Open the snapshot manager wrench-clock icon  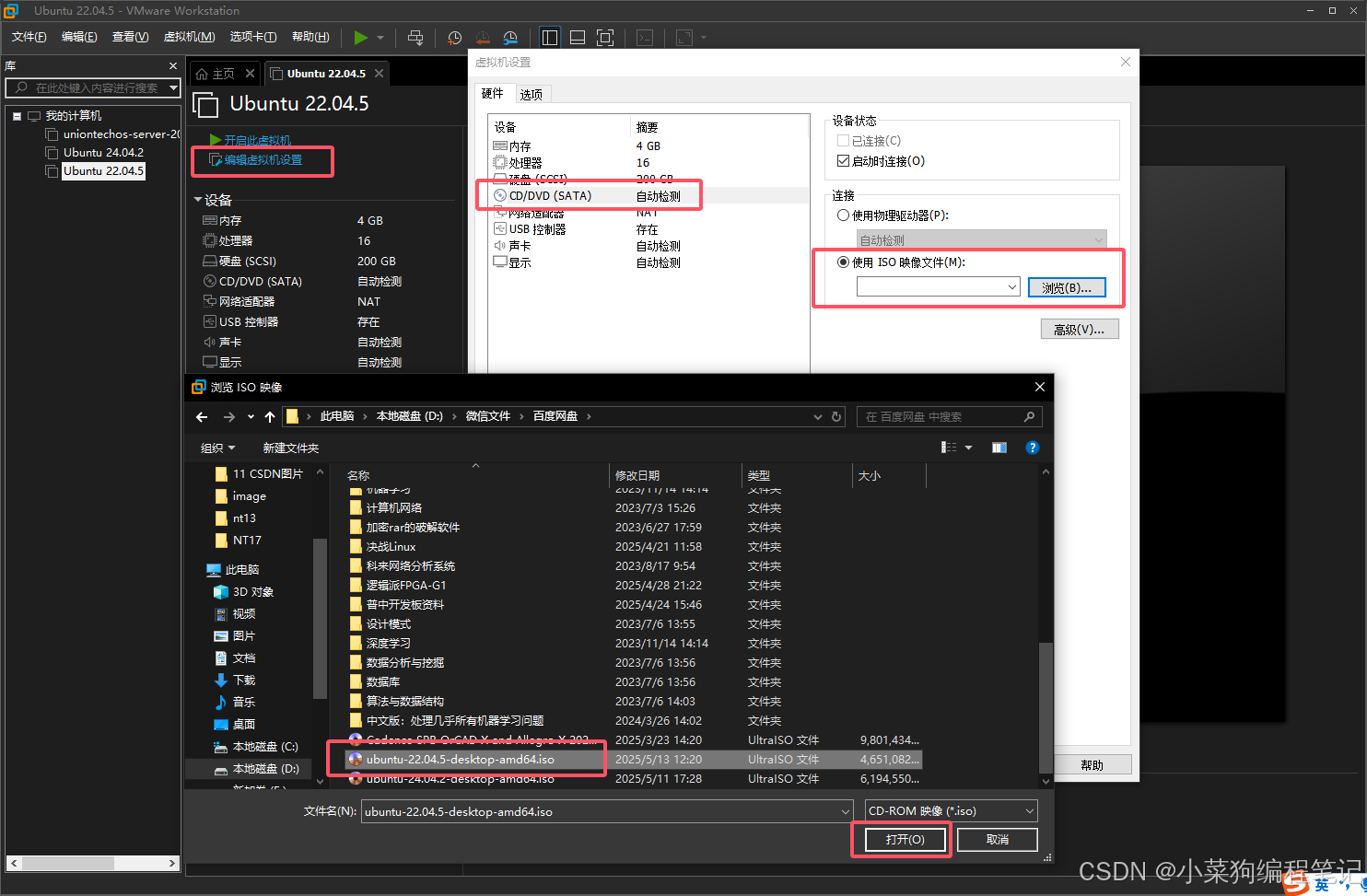click(x=510, y=38)
